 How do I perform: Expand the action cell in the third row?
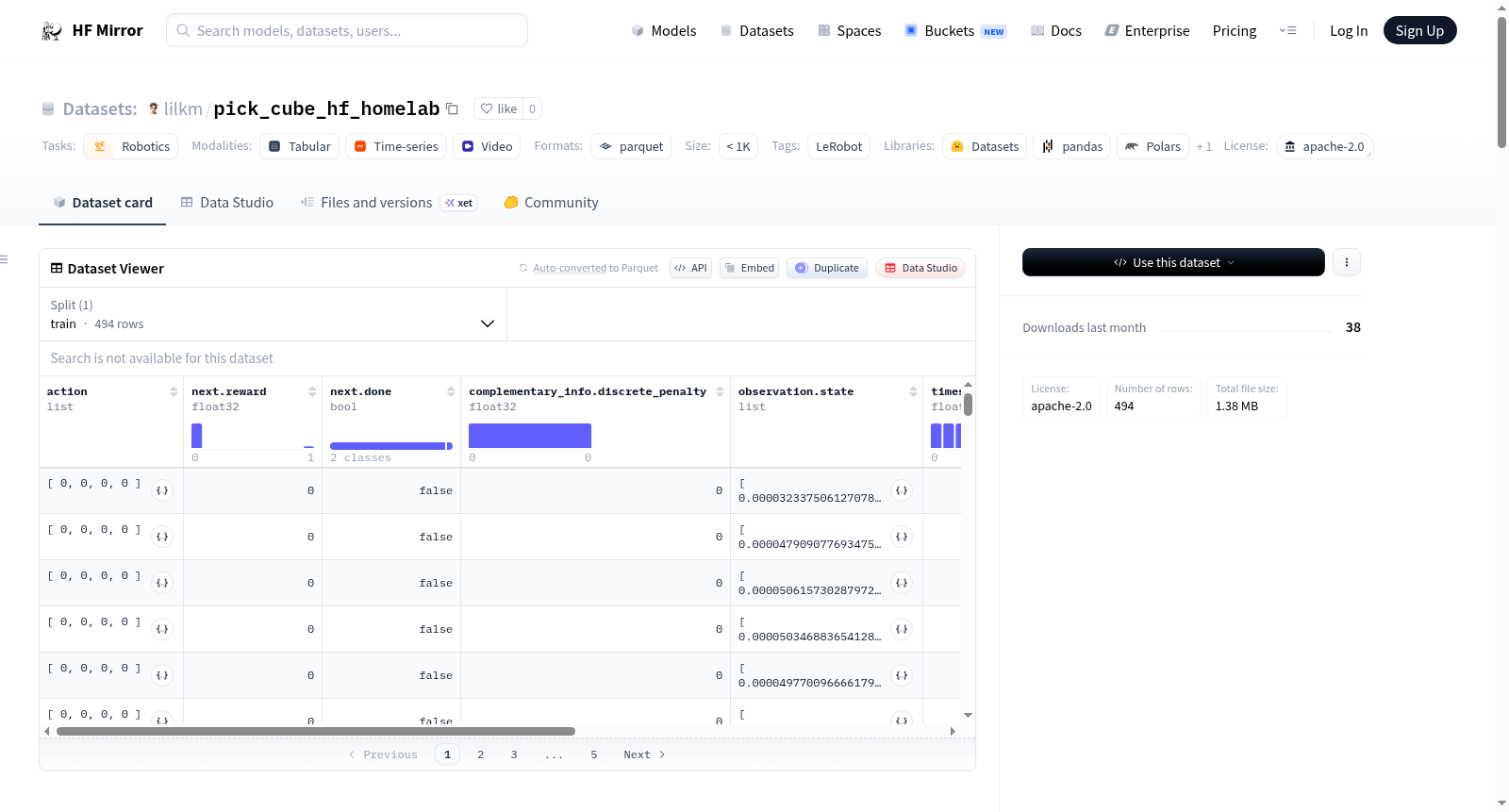click(162, 583)
